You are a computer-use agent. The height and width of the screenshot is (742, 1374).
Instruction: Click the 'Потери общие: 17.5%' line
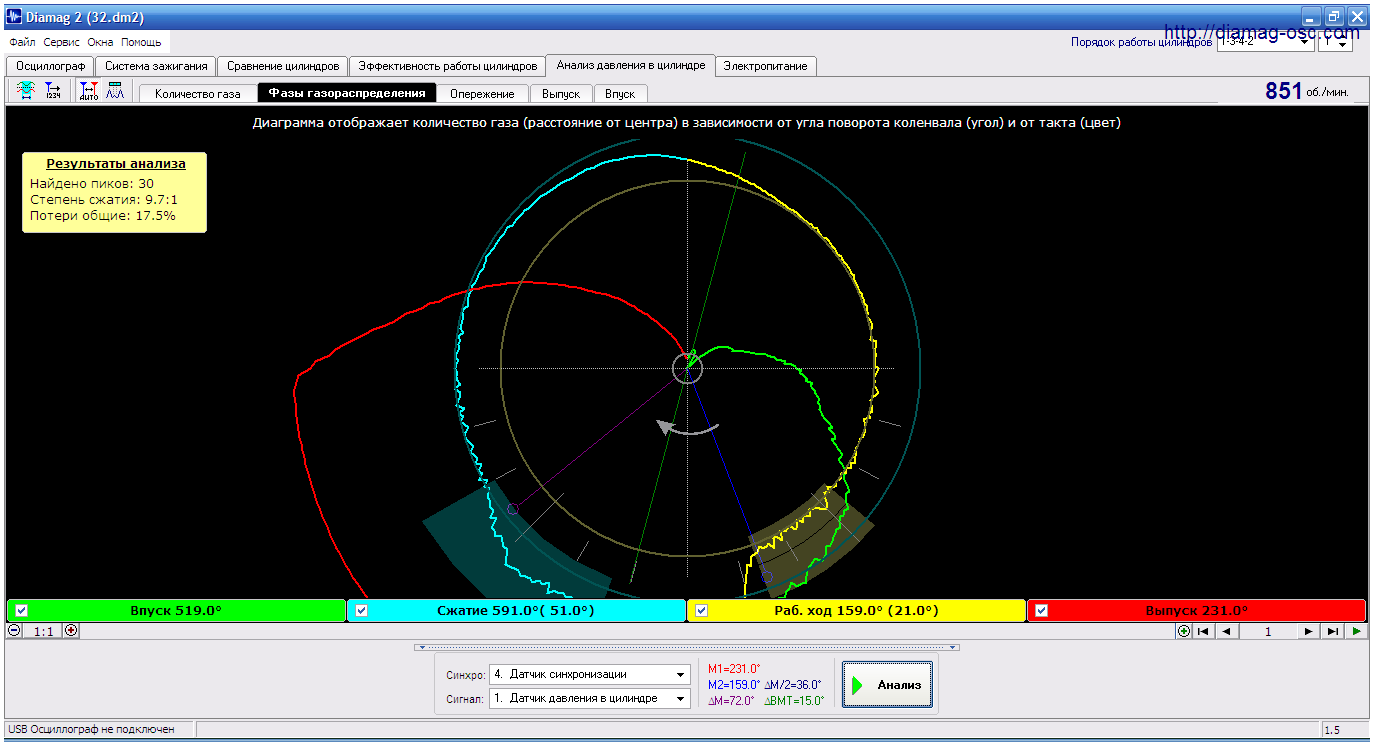[103, 215]
